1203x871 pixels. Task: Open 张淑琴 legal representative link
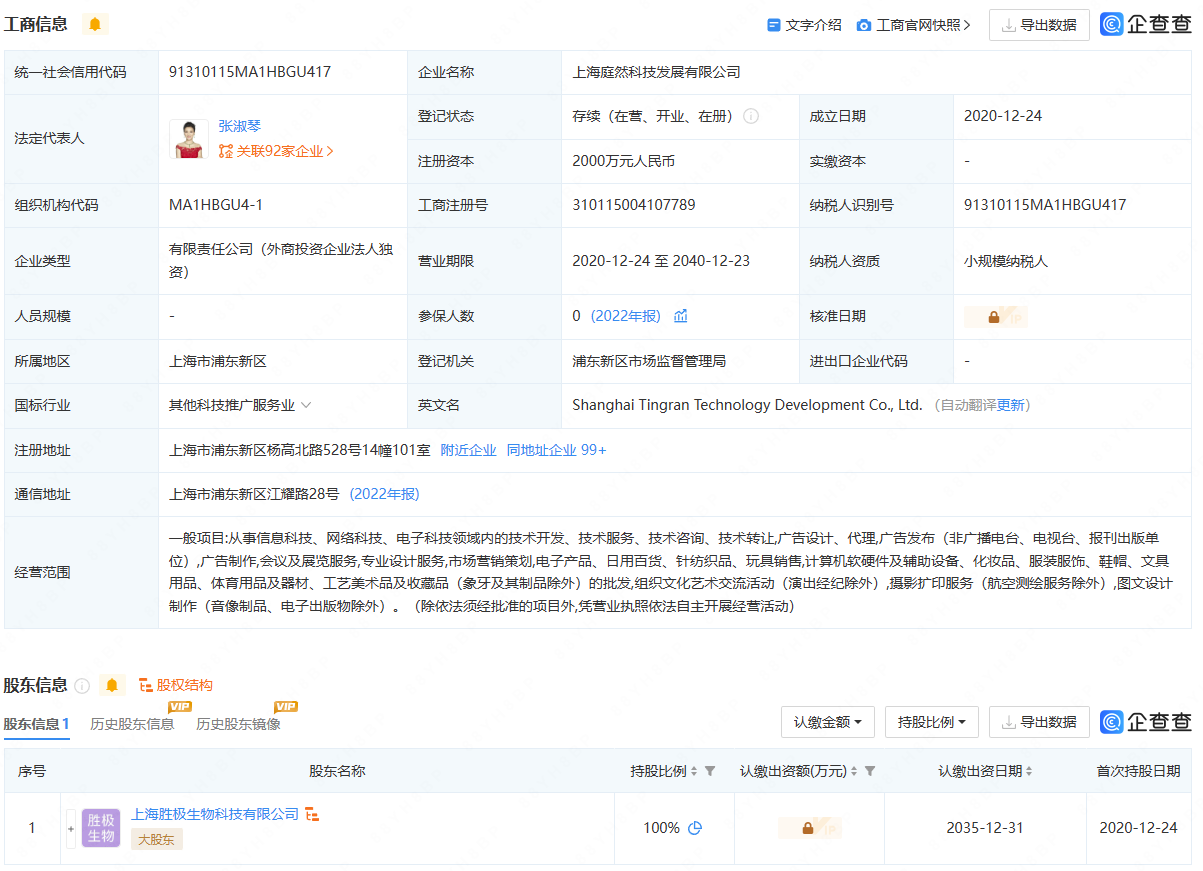click(x=240, y=127)
